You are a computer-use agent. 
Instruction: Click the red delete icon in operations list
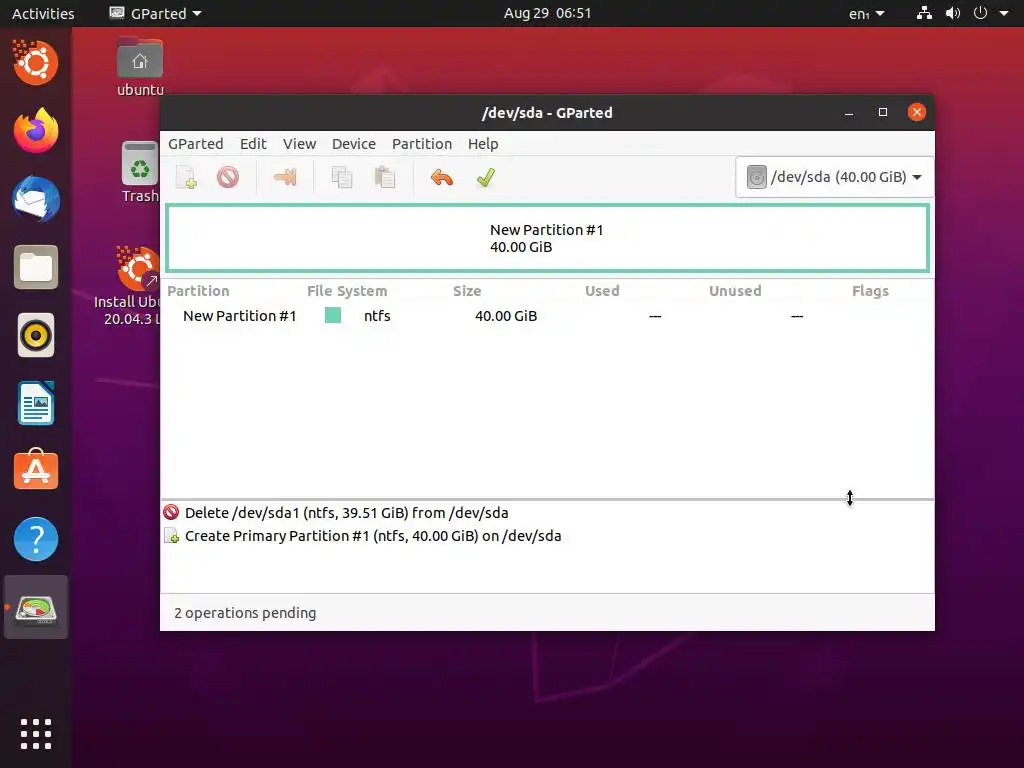tap(171, 512)
